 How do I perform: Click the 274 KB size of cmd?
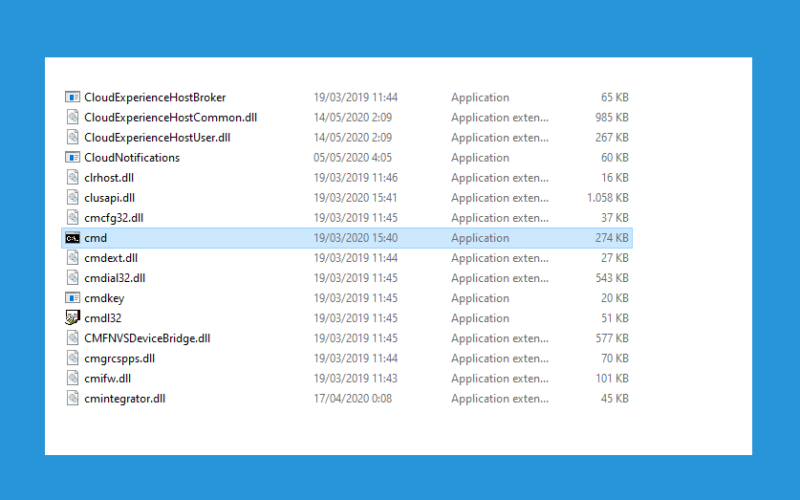pyautogui.click(x=612, y=238)
